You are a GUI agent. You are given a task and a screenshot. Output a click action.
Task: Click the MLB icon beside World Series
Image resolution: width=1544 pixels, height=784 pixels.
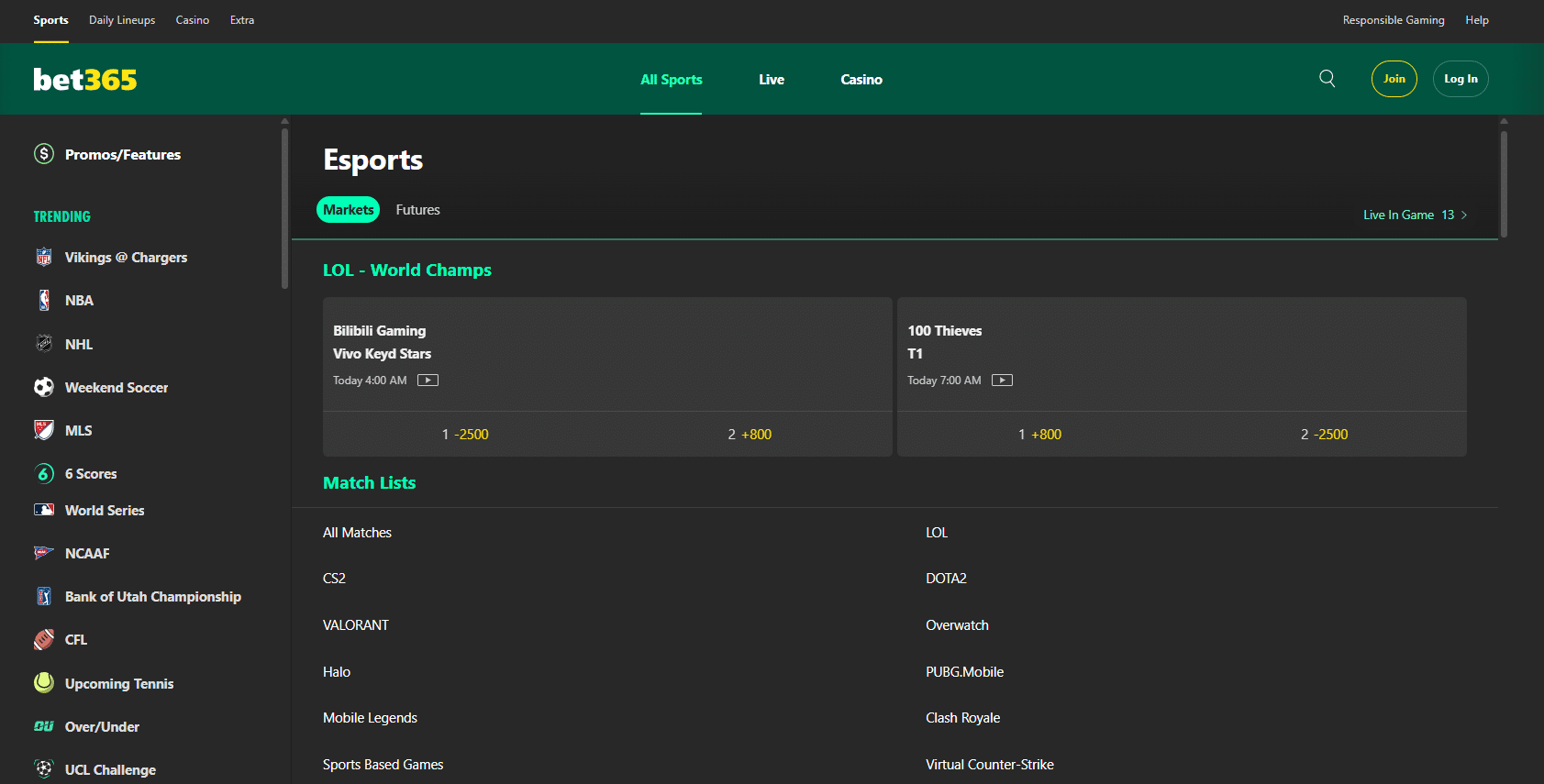pyautogui.click(x=44, y=510)
